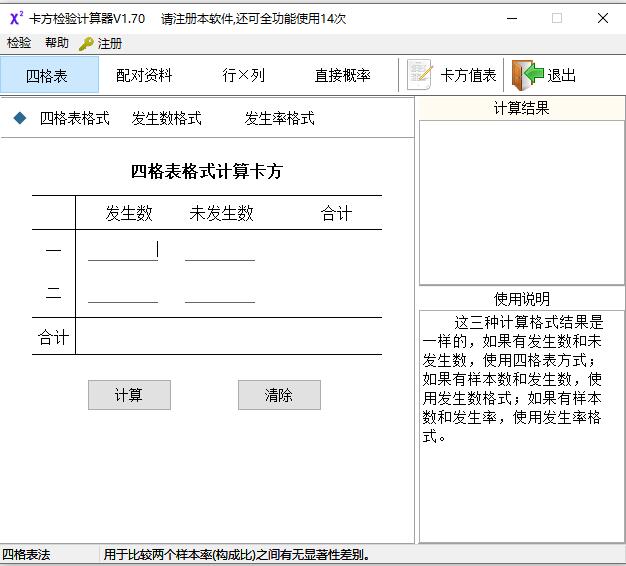Click the 清除 button
This screenshot has height=566, width=626.
pyautogui.click(x=279, y=395)
